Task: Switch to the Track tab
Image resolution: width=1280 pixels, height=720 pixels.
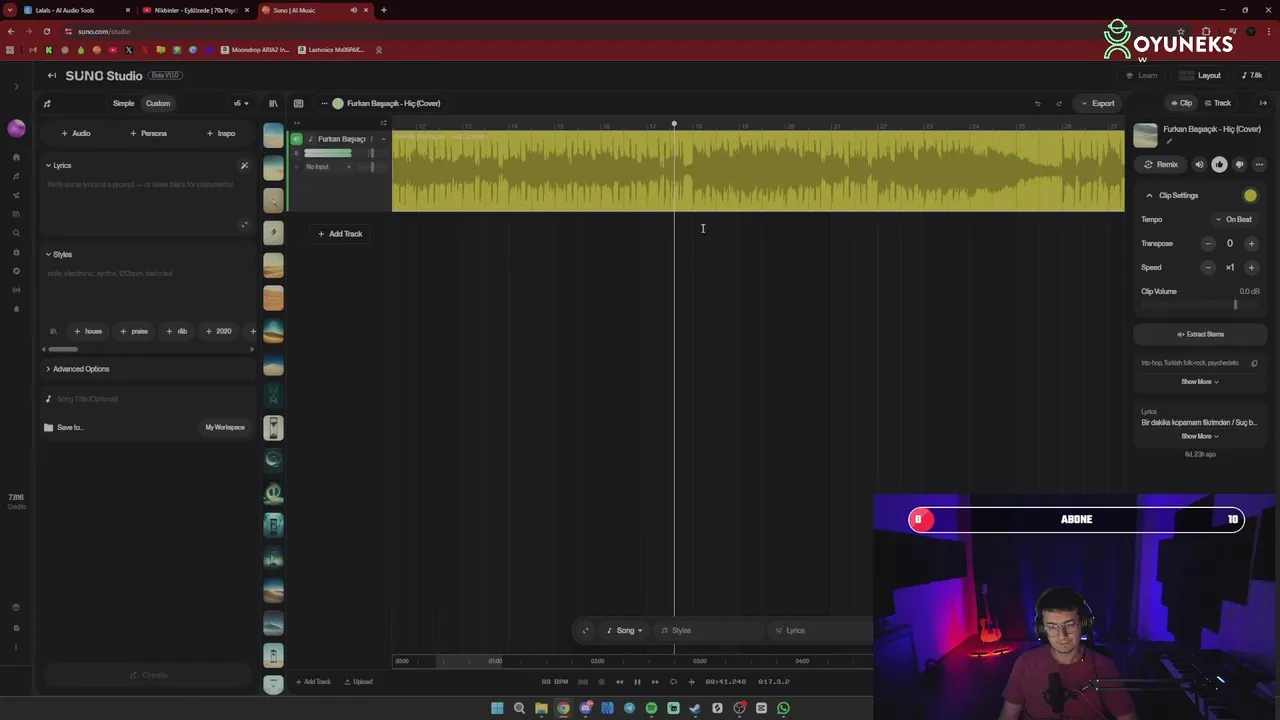Action: (x=1218, y=103)
